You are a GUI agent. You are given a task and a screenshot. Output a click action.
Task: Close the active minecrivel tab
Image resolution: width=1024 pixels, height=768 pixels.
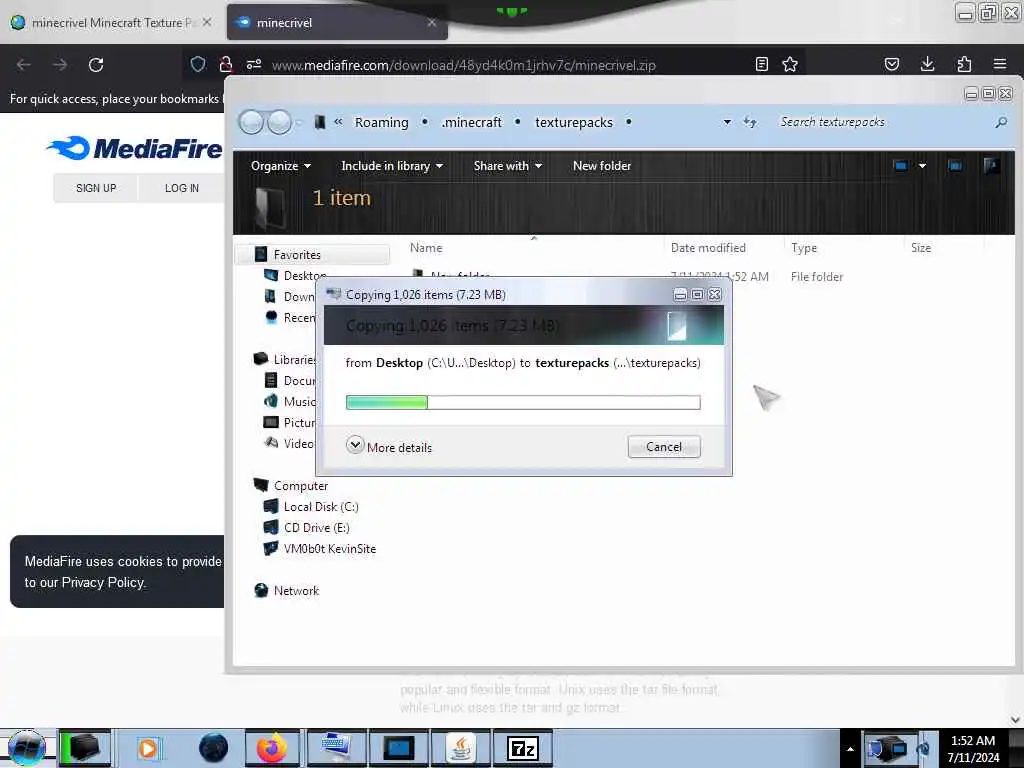432,22
